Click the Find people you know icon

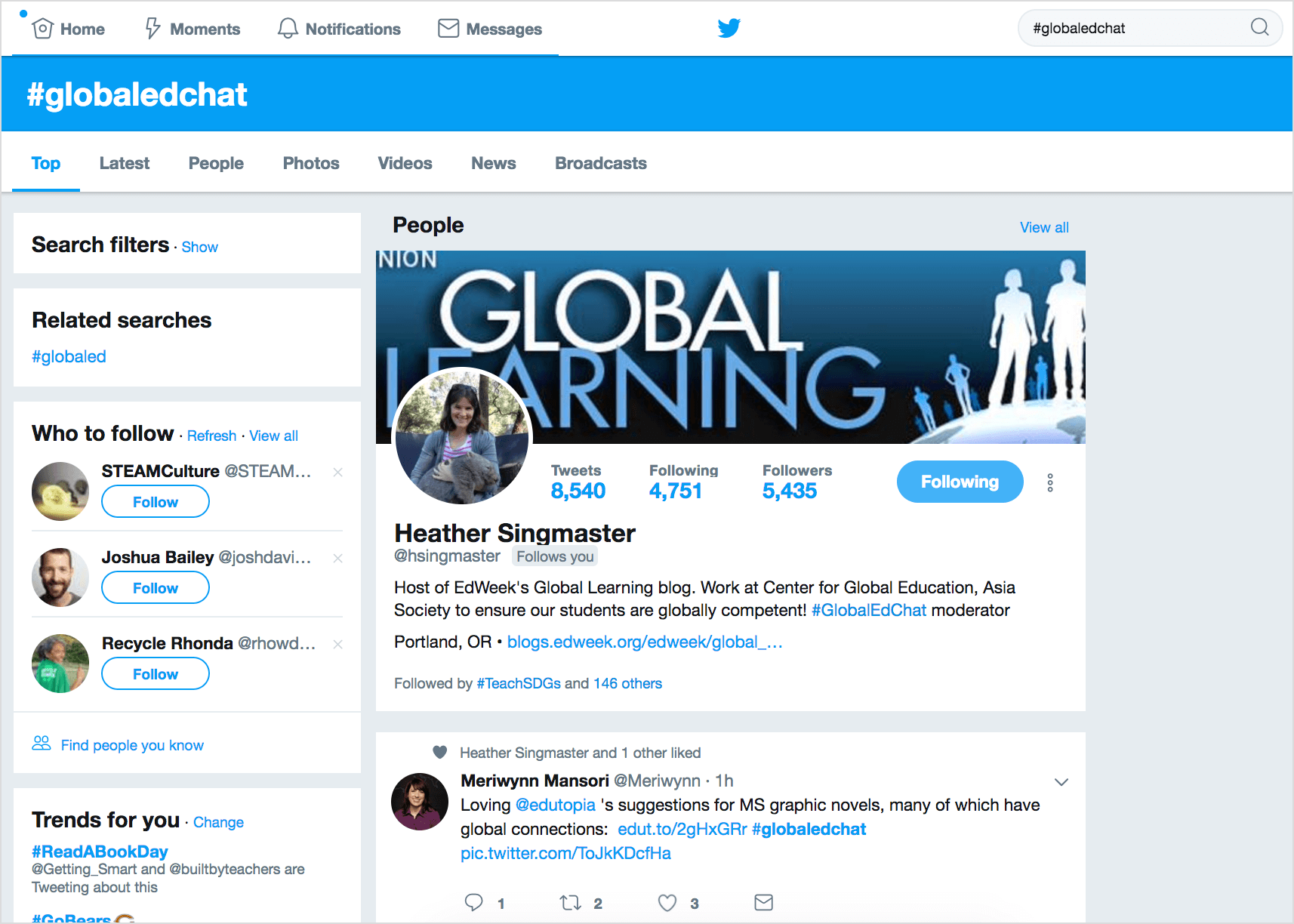pyautogui.click(x=42, y=744)
